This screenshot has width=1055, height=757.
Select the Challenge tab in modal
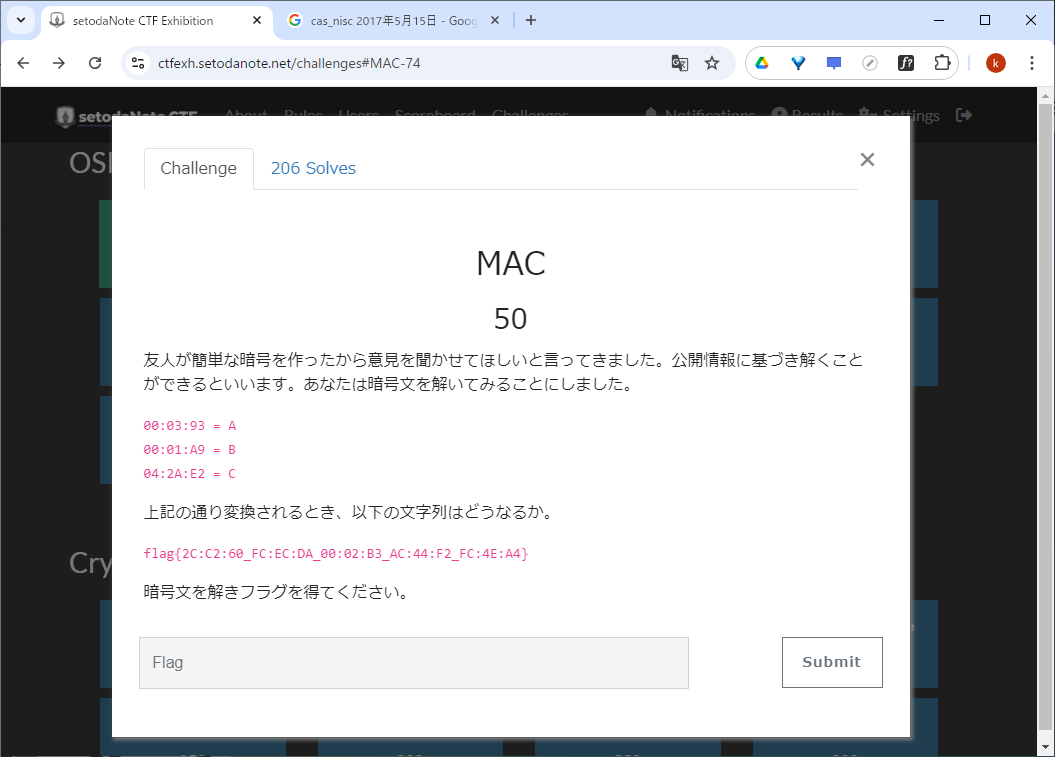tap(198, 168)
